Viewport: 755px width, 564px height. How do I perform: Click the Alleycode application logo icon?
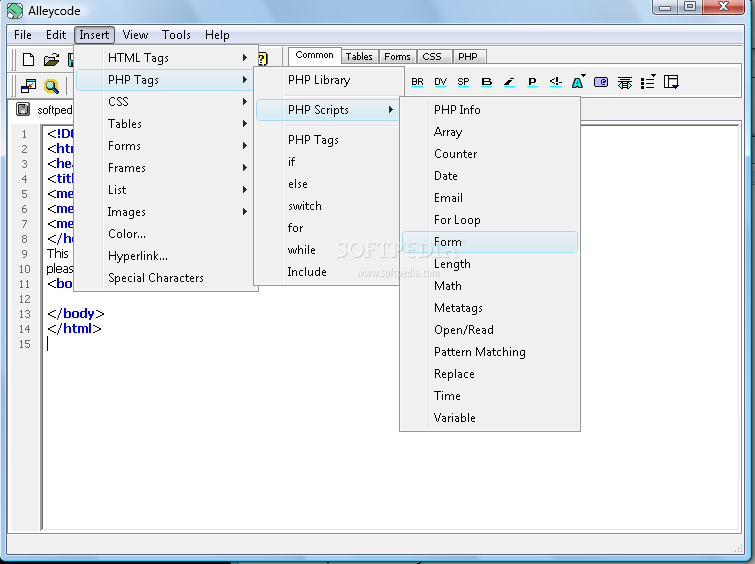click(15, 11)
